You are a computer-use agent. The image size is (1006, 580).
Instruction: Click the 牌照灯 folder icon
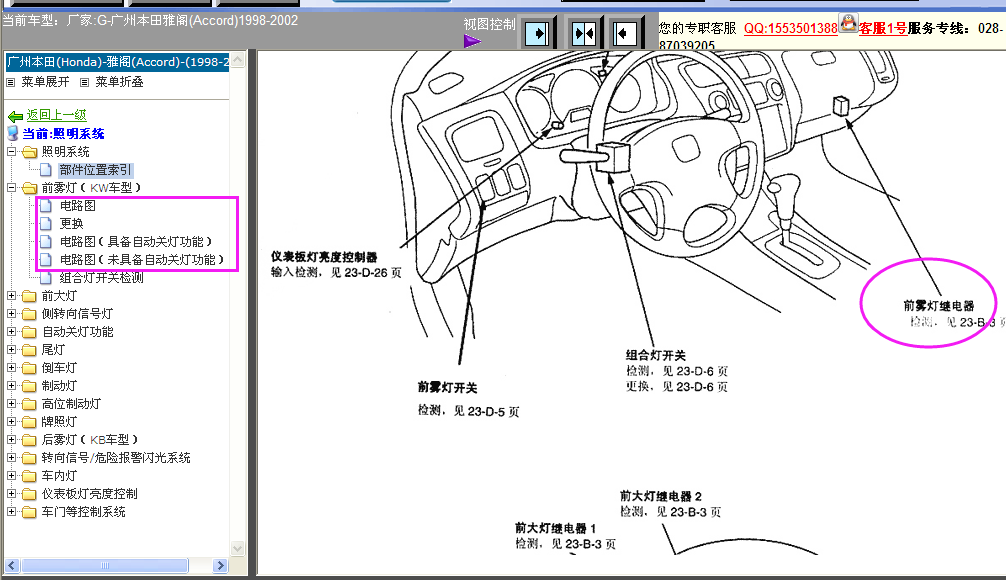(30, 422)
